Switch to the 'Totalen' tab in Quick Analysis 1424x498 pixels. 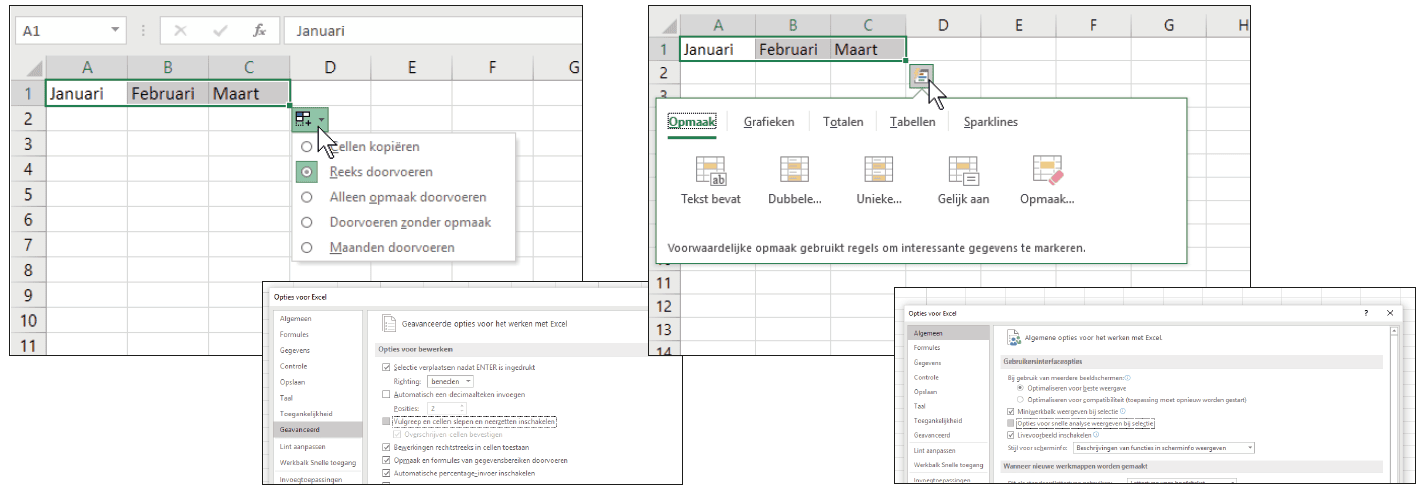coord(843,122)
